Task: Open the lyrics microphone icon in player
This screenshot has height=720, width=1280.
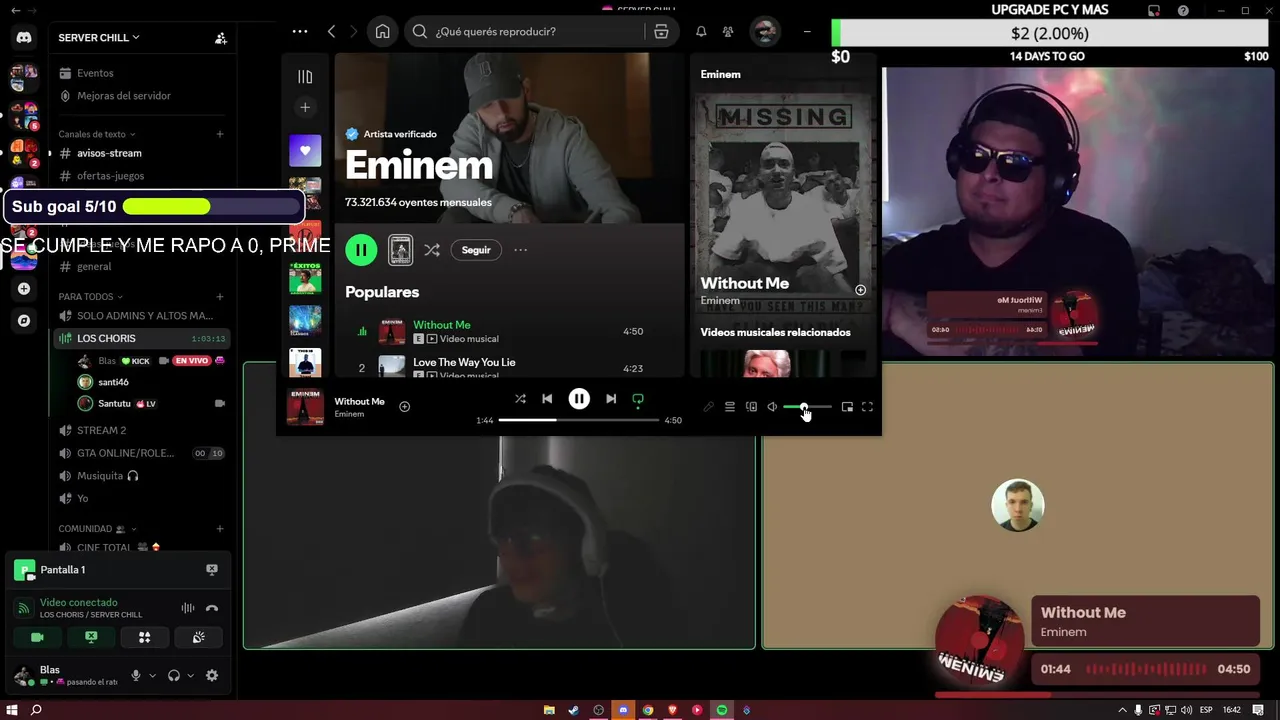Action: (708, 407)
